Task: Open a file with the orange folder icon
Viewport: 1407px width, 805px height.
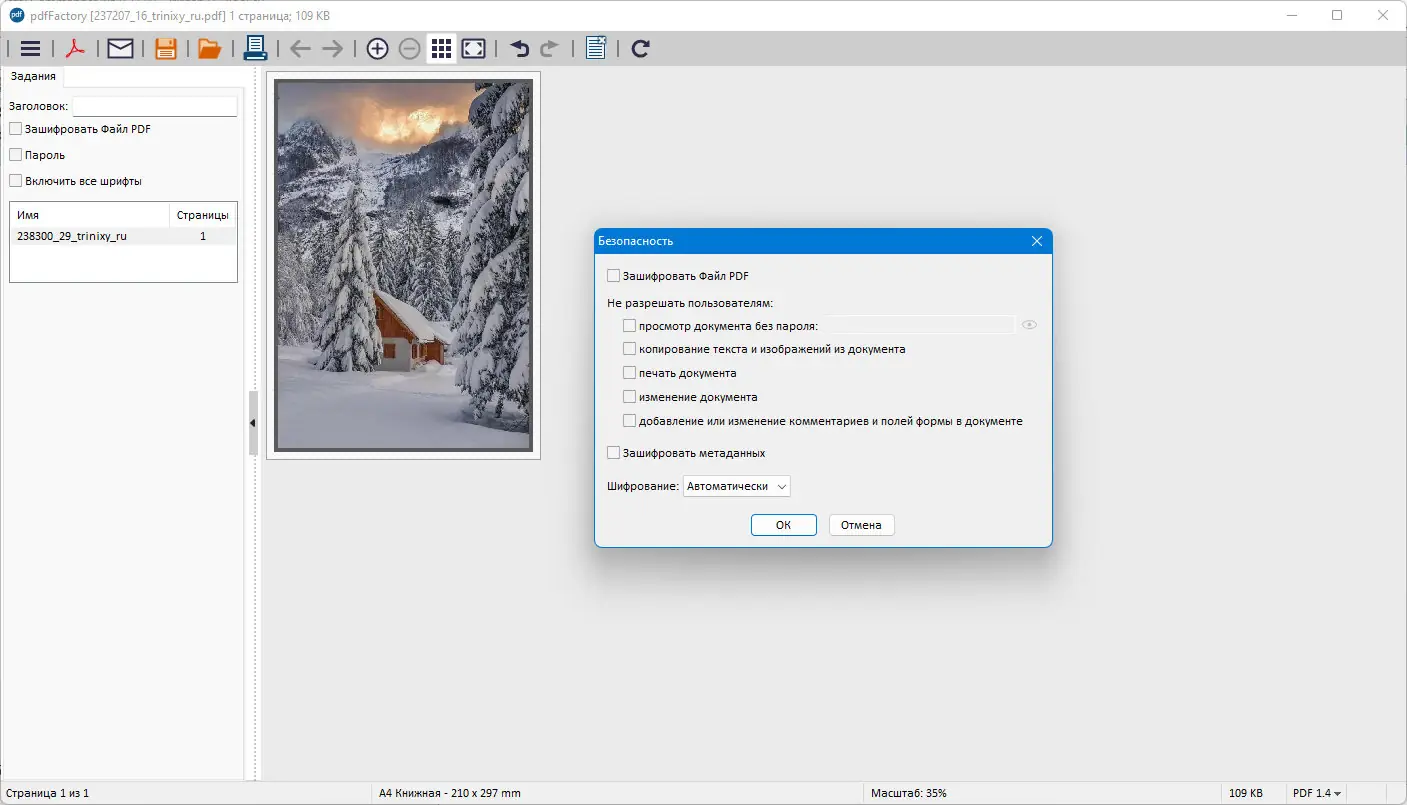Action: pyautogui.click(x=209, y=48)
